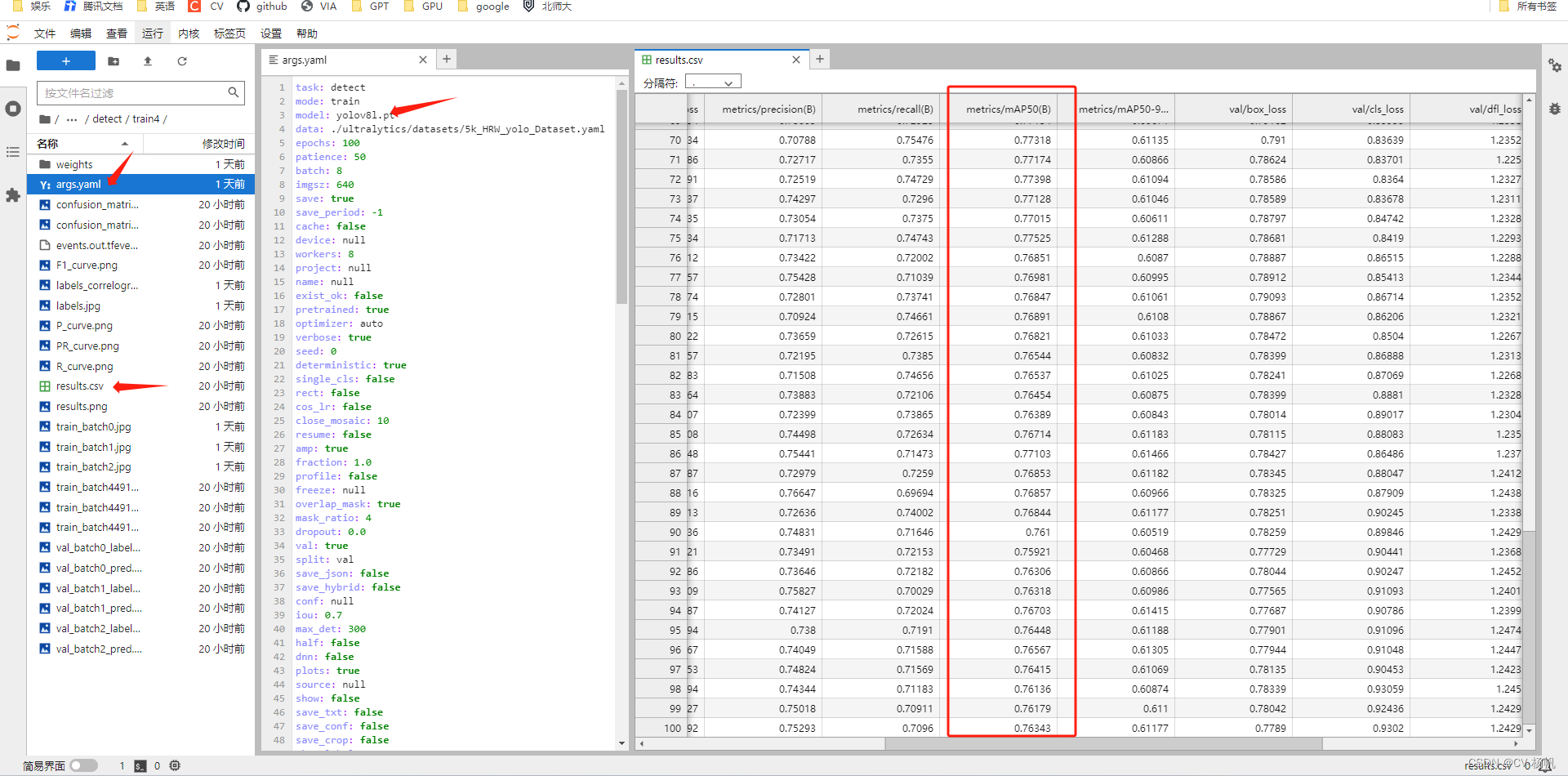Open the github bookmark in browser bar
This screenshot has width=1568, height=776.
[262, 7]
